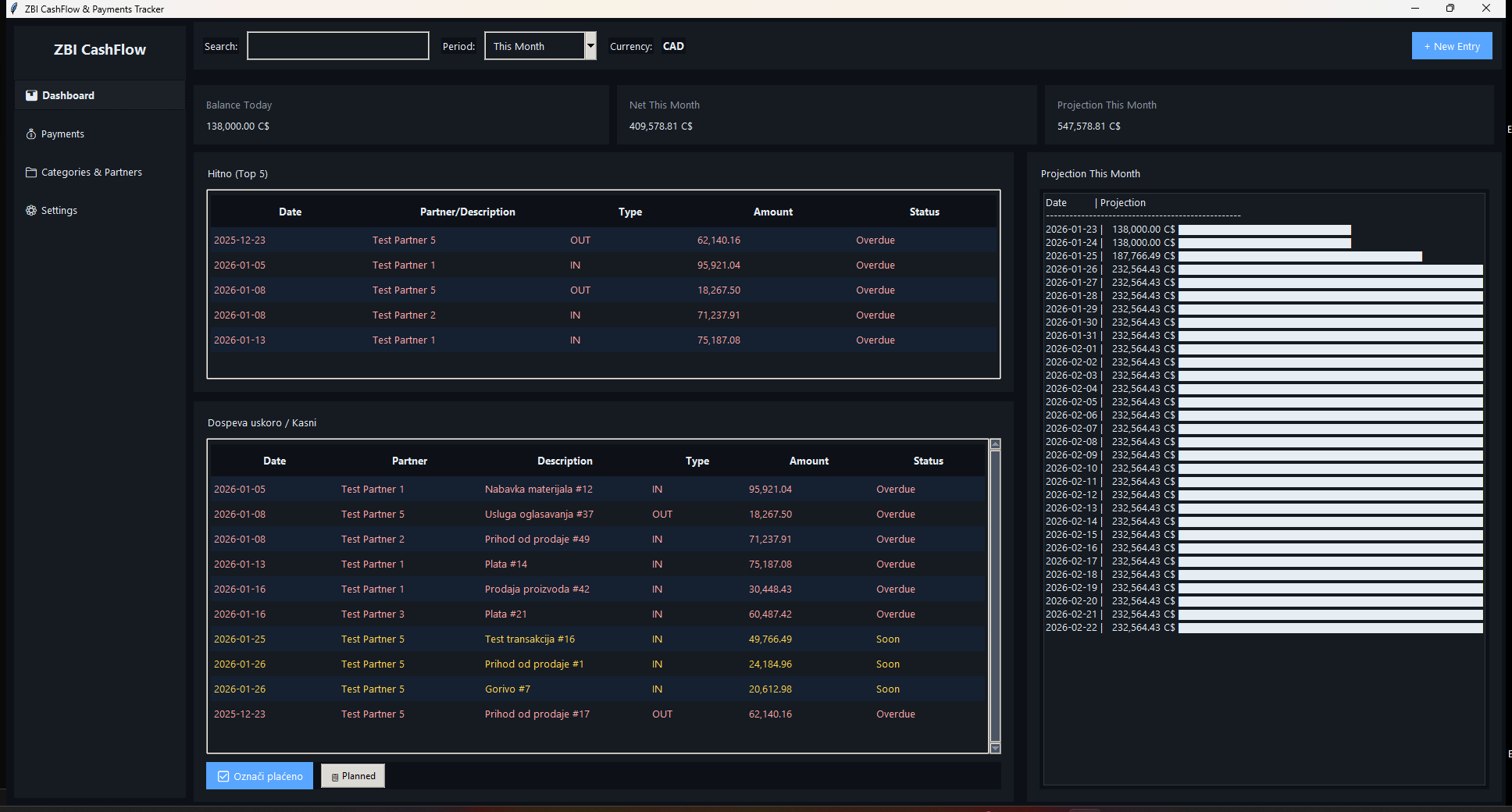The height and width of the screenshot is (812, 1512).
Task: Click the Planned button
Action: pos(353,776)
